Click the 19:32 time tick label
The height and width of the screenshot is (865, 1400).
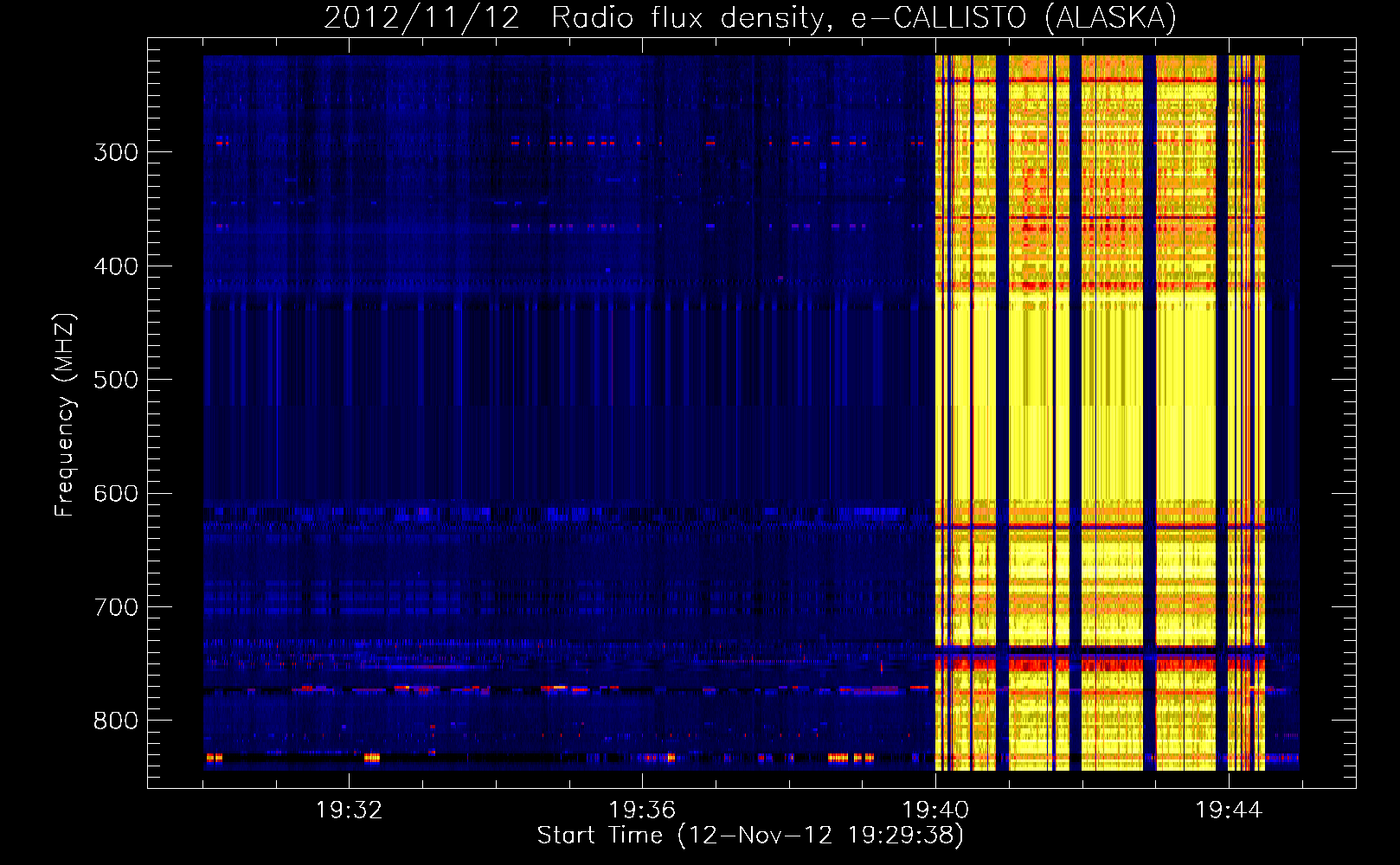click(x=349, y=811)
